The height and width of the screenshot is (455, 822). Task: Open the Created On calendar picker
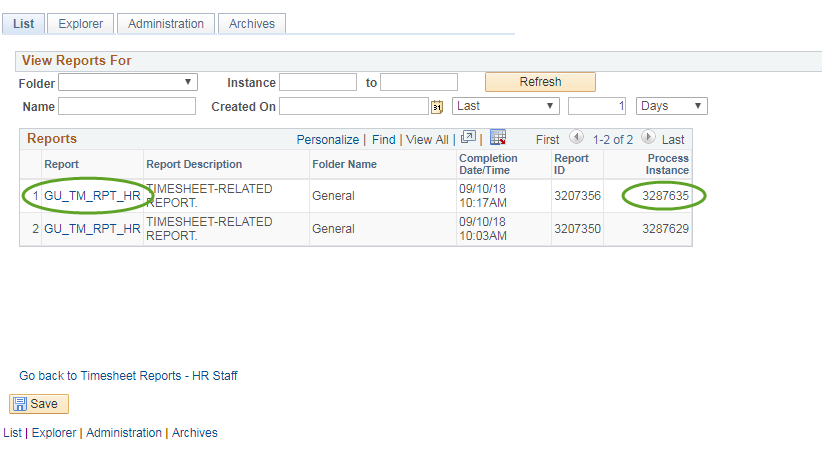point(436,107)
